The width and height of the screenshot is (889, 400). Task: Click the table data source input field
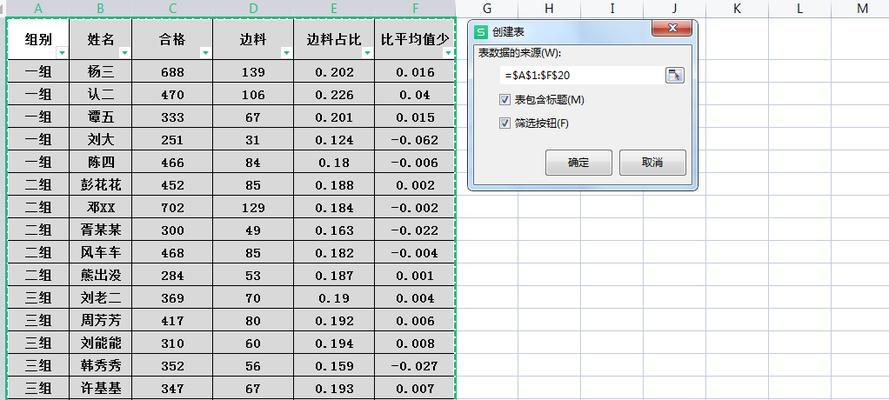(580, 75)
